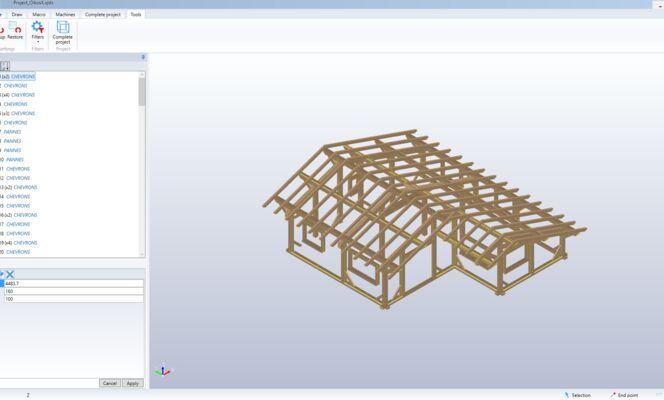Screen dimensions: 664x400
Task: Switch to the Draw tab
Action: click(17, 15)
